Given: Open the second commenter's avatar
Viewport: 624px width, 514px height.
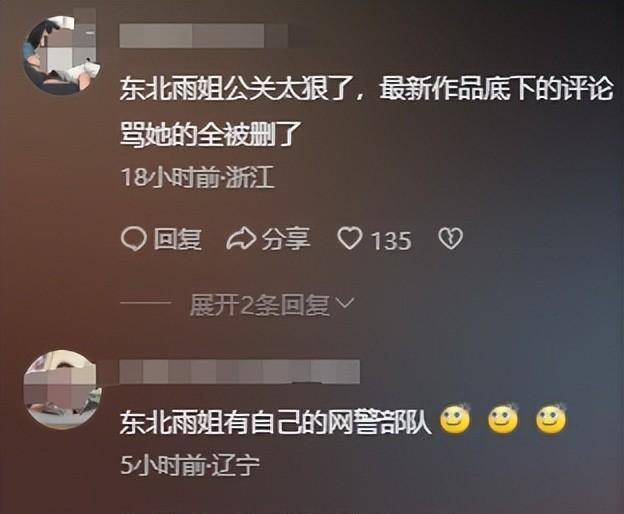Looking at the screenshot, I should (62, 389).
